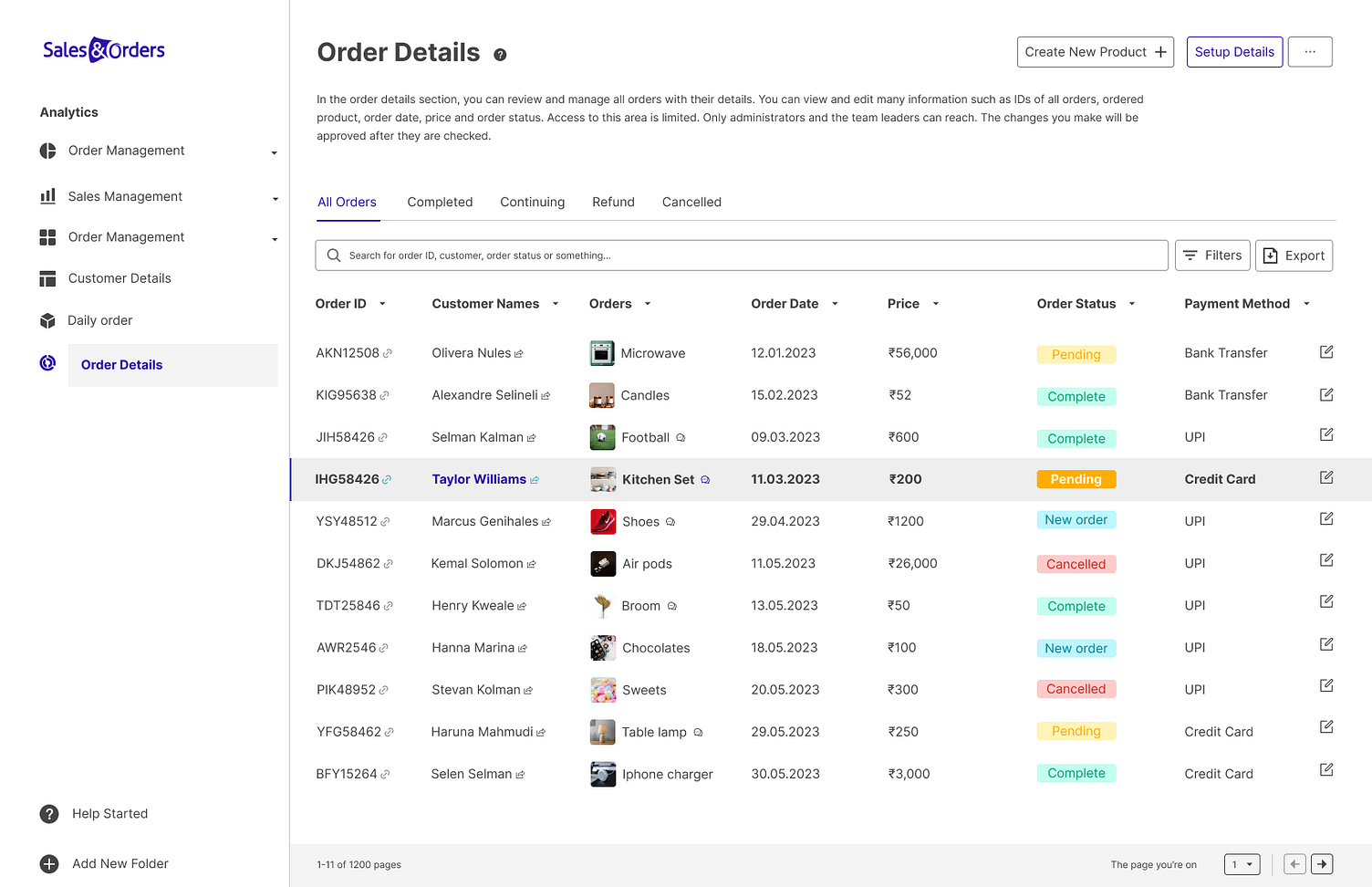Click the link icon beside order ID KIG95638

tap(384, 396)
